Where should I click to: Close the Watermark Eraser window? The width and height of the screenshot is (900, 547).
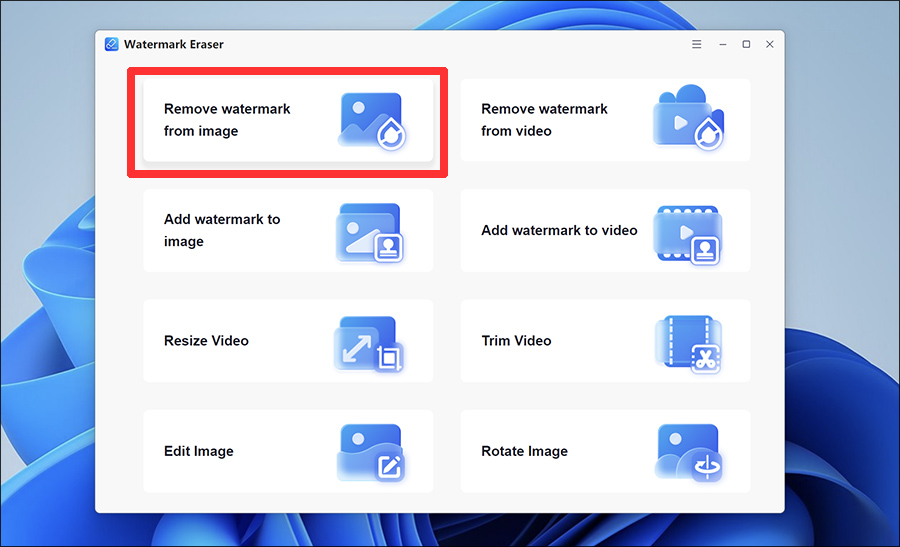(x=770, y=44)
